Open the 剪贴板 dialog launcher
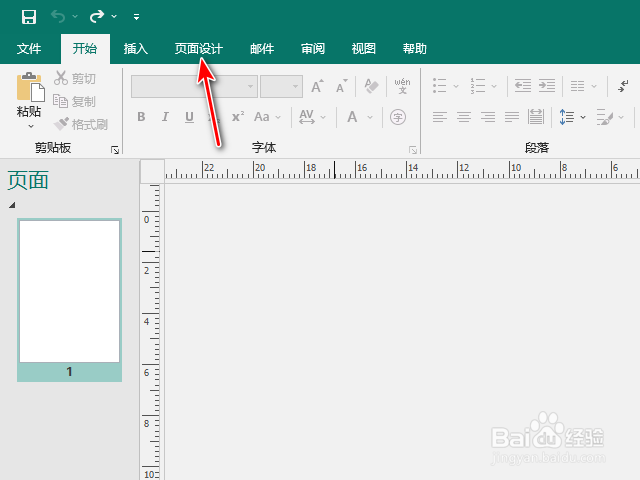The image size is (640, 480). click(115, 150)
